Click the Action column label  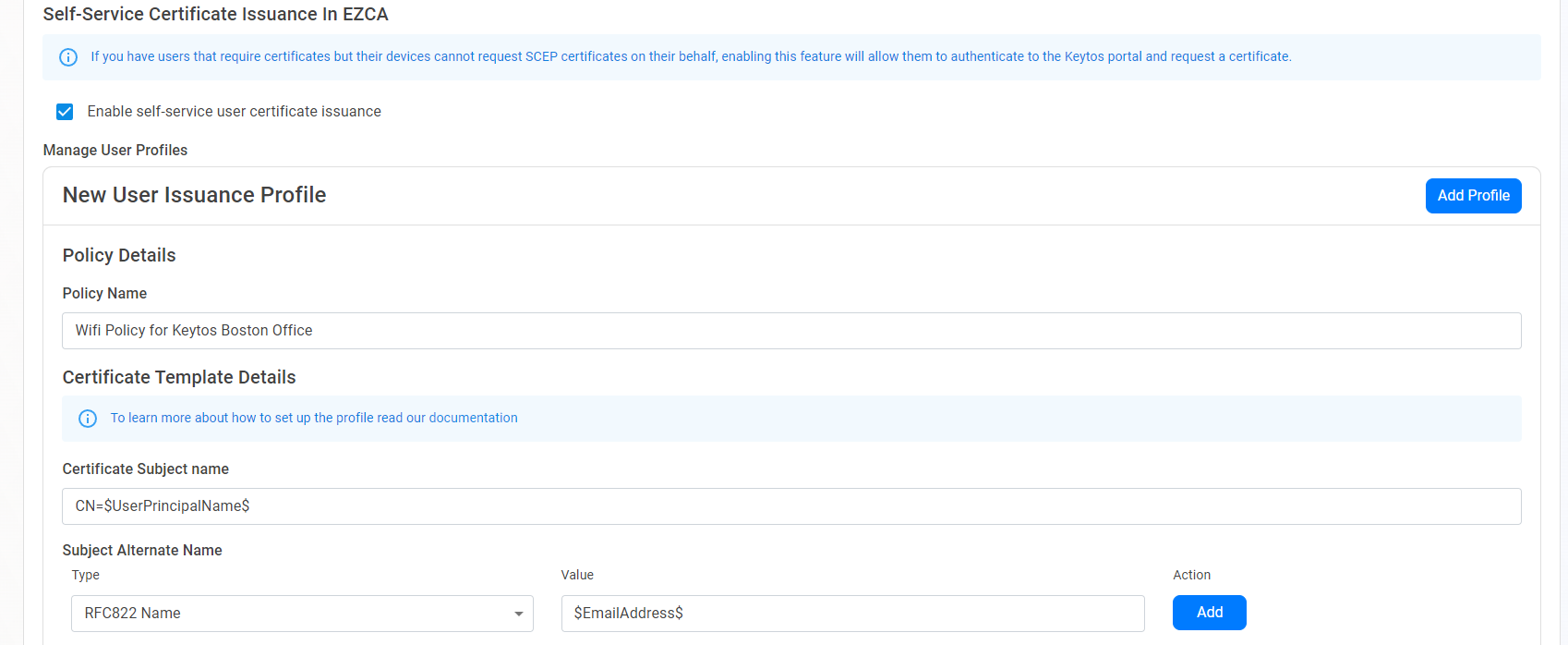click(1191, 575)
